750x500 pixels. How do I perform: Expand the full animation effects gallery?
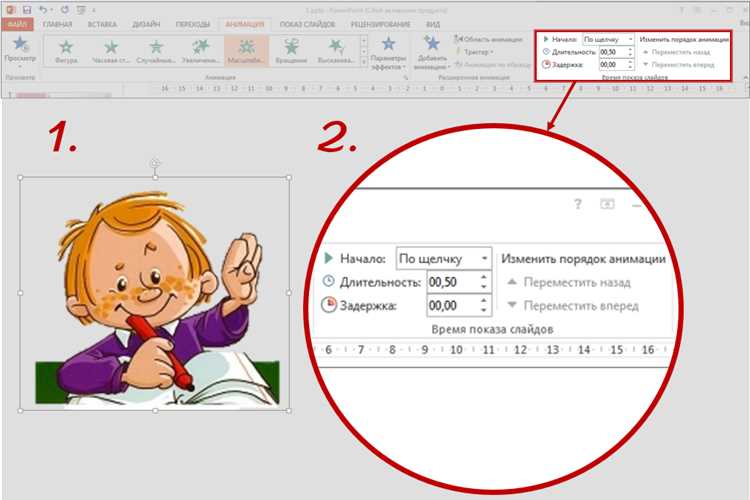tap(364, 62)
